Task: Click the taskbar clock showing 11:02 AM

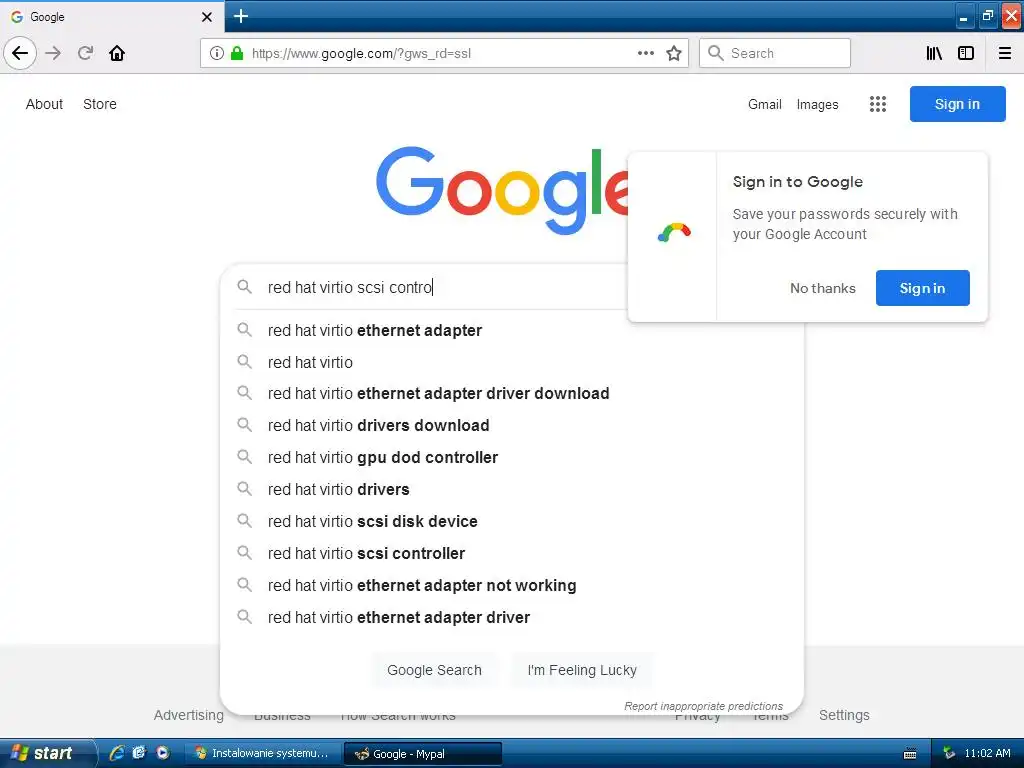Action: (987, 753)
